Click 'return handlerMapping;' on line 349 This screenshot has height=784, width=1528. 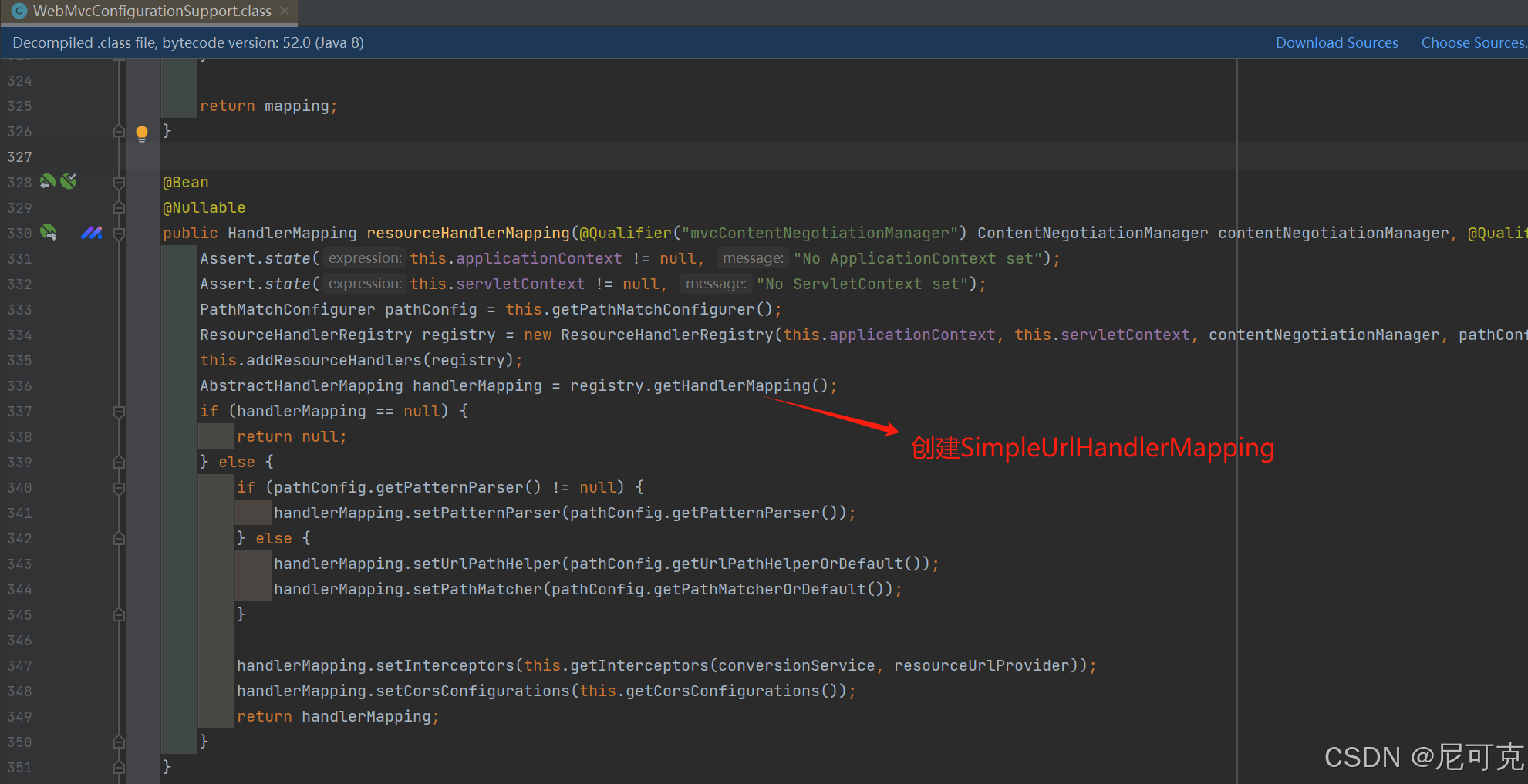click(338, 716)
